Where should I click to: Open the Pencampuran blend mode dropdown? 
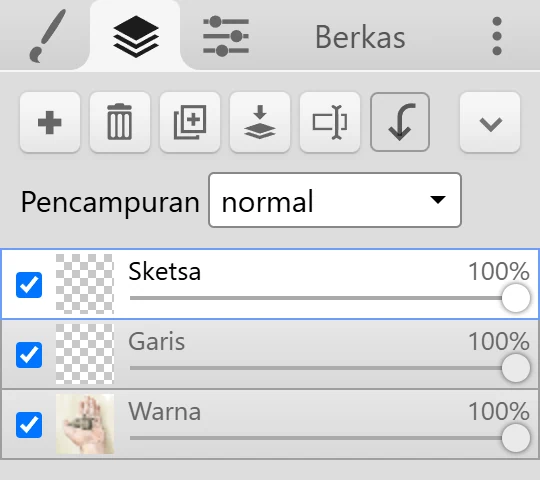335,200
